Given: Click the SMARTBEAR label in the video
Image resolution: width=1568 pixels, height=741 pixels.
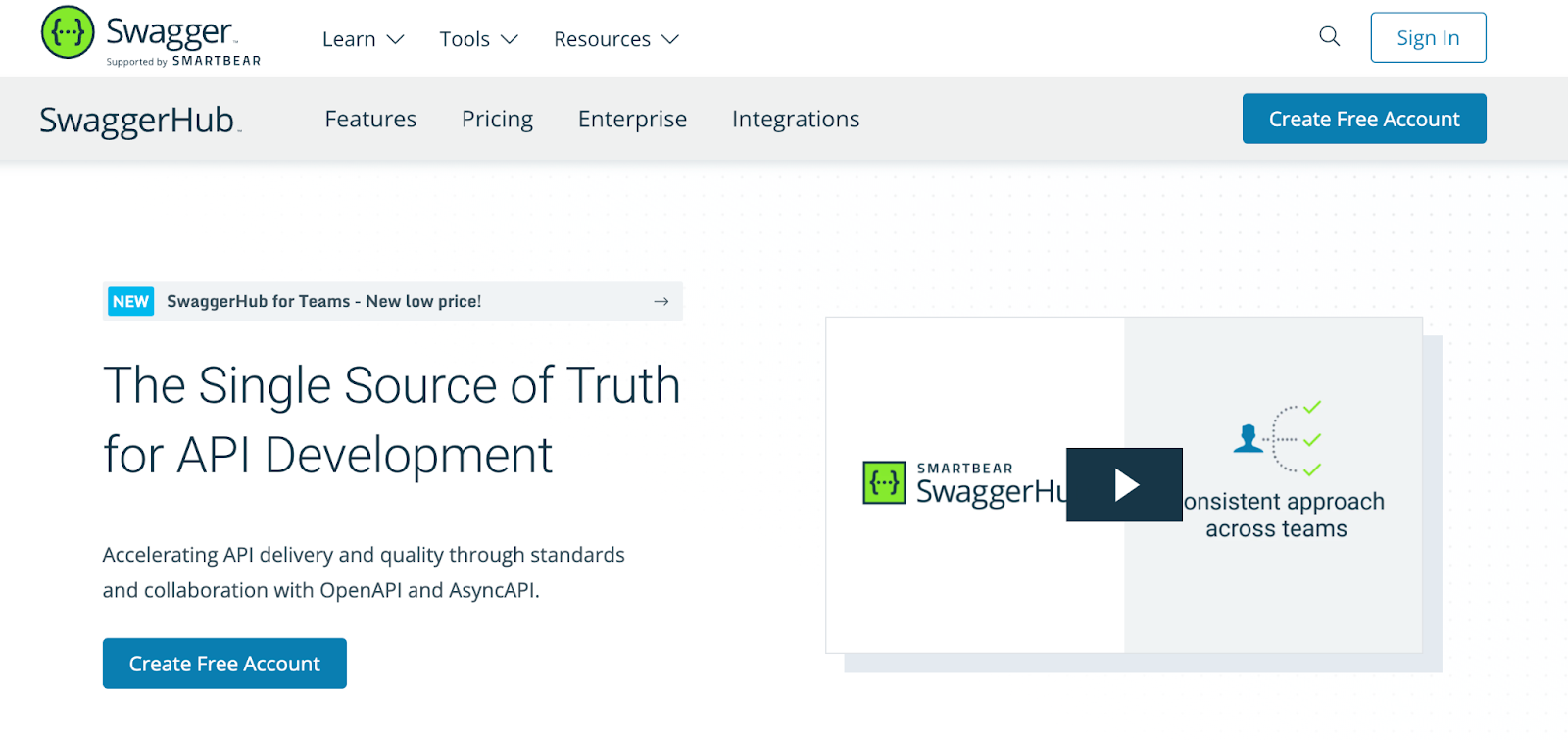Looking at the screenshot, I should [x=964, y=469].
